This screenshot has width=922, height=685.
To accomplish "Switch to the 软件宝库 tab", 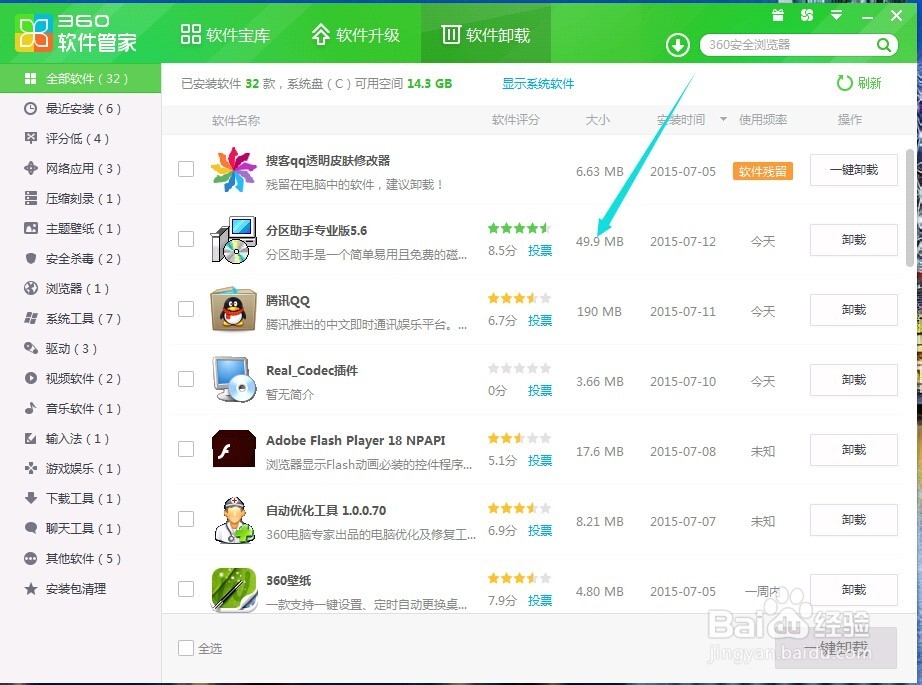I will click(x=227, y=33).
